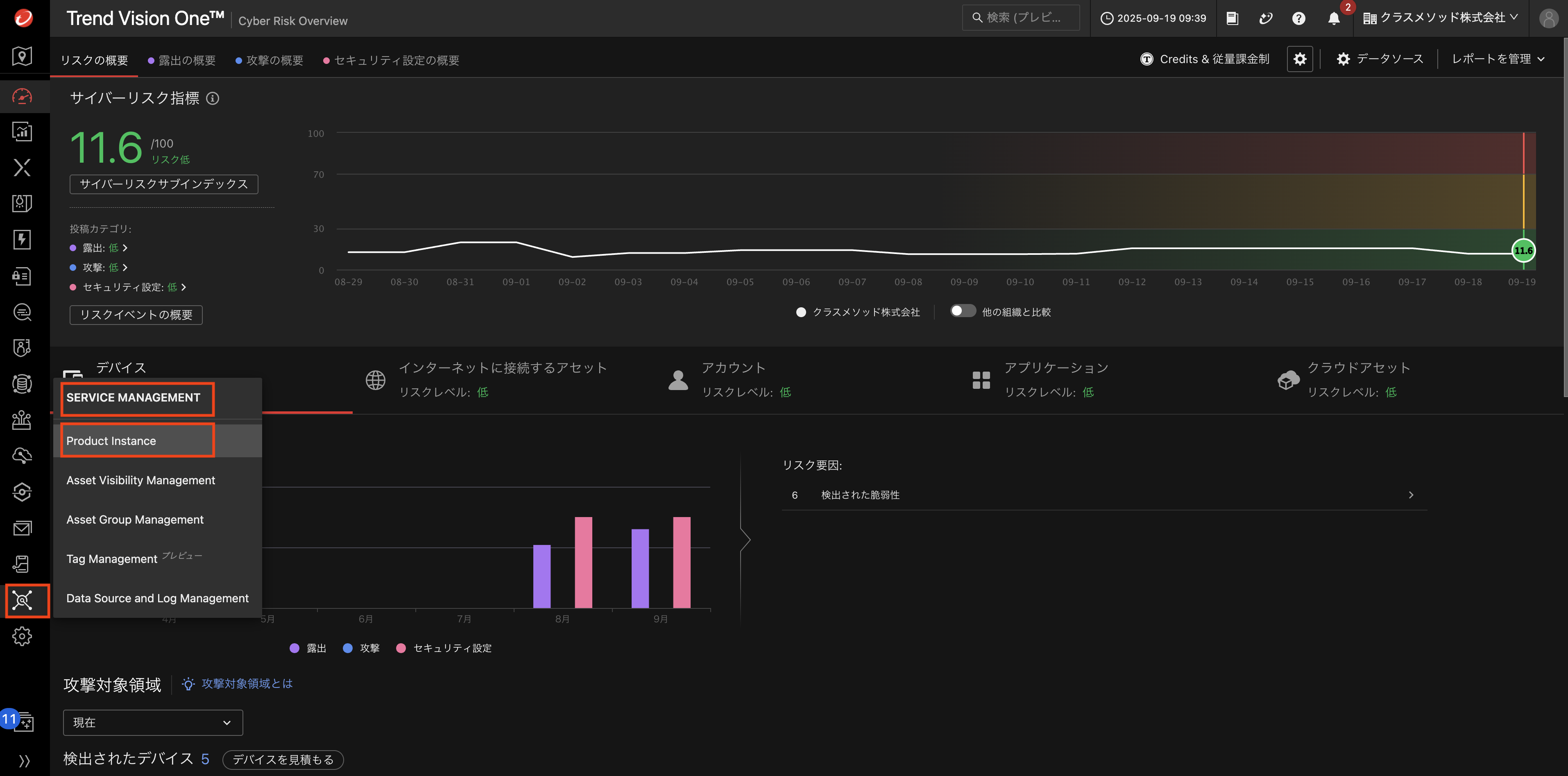The image size is (1568, 776).
Task: Switch to the 攻撃の概要 tab
Action: [270, 60]
